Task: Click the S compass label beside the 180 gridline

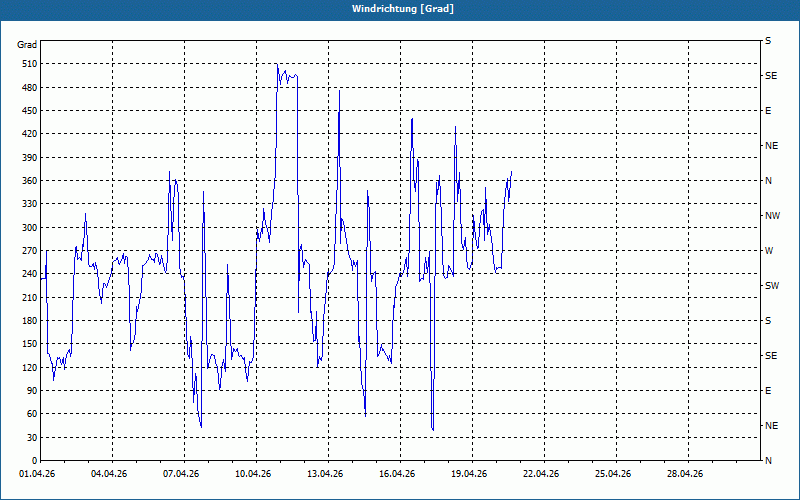Action: click(768, 321)
